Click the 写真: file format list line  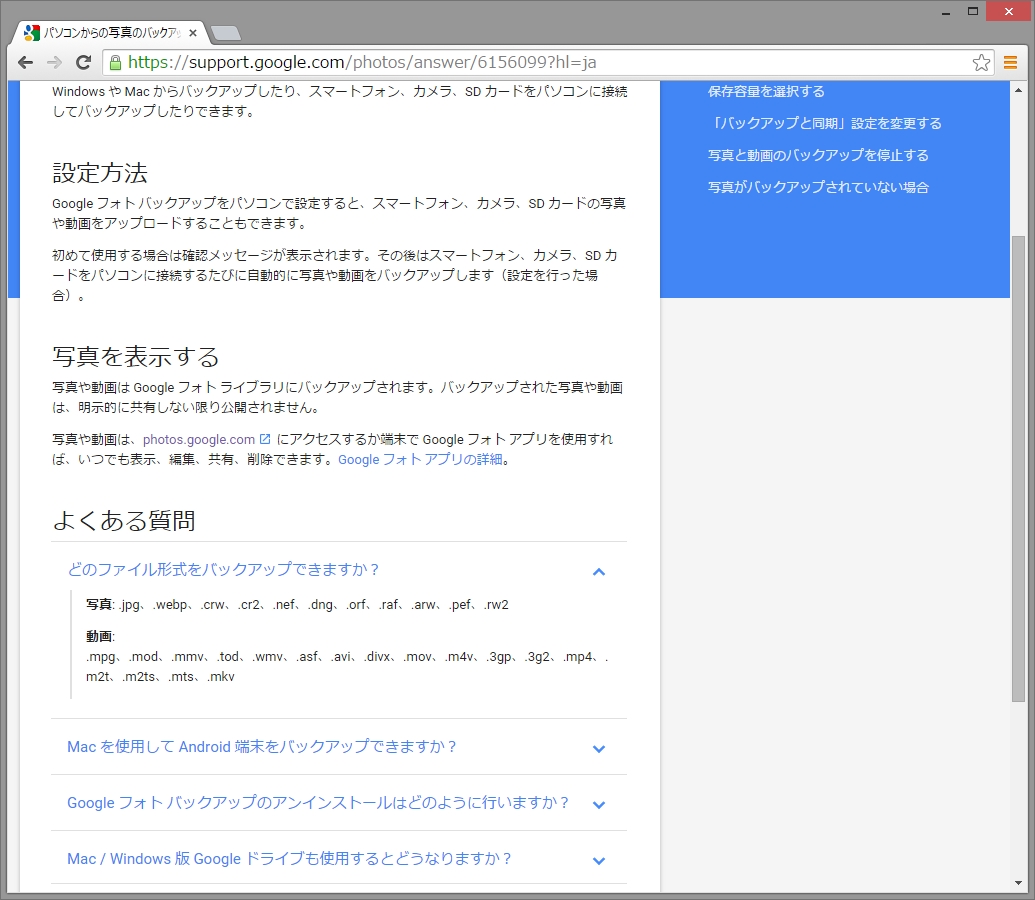[297, 605]
